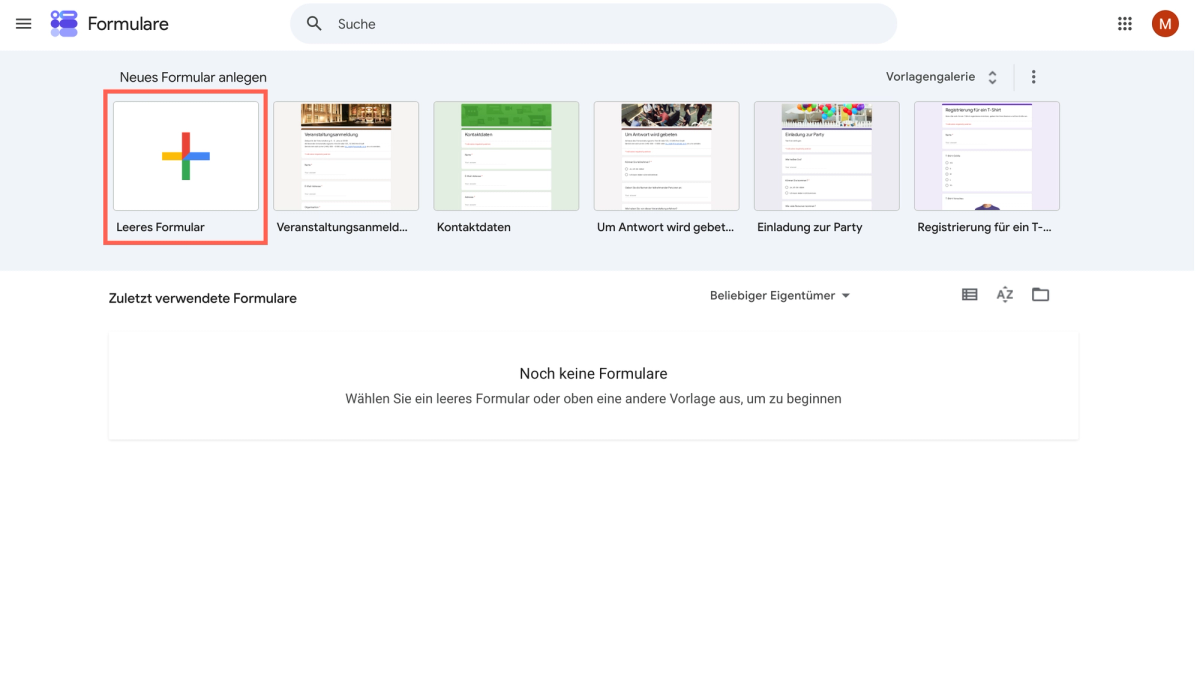
Task: Click the Um Antwort wird gebet... label
Action: click(665, 227)
